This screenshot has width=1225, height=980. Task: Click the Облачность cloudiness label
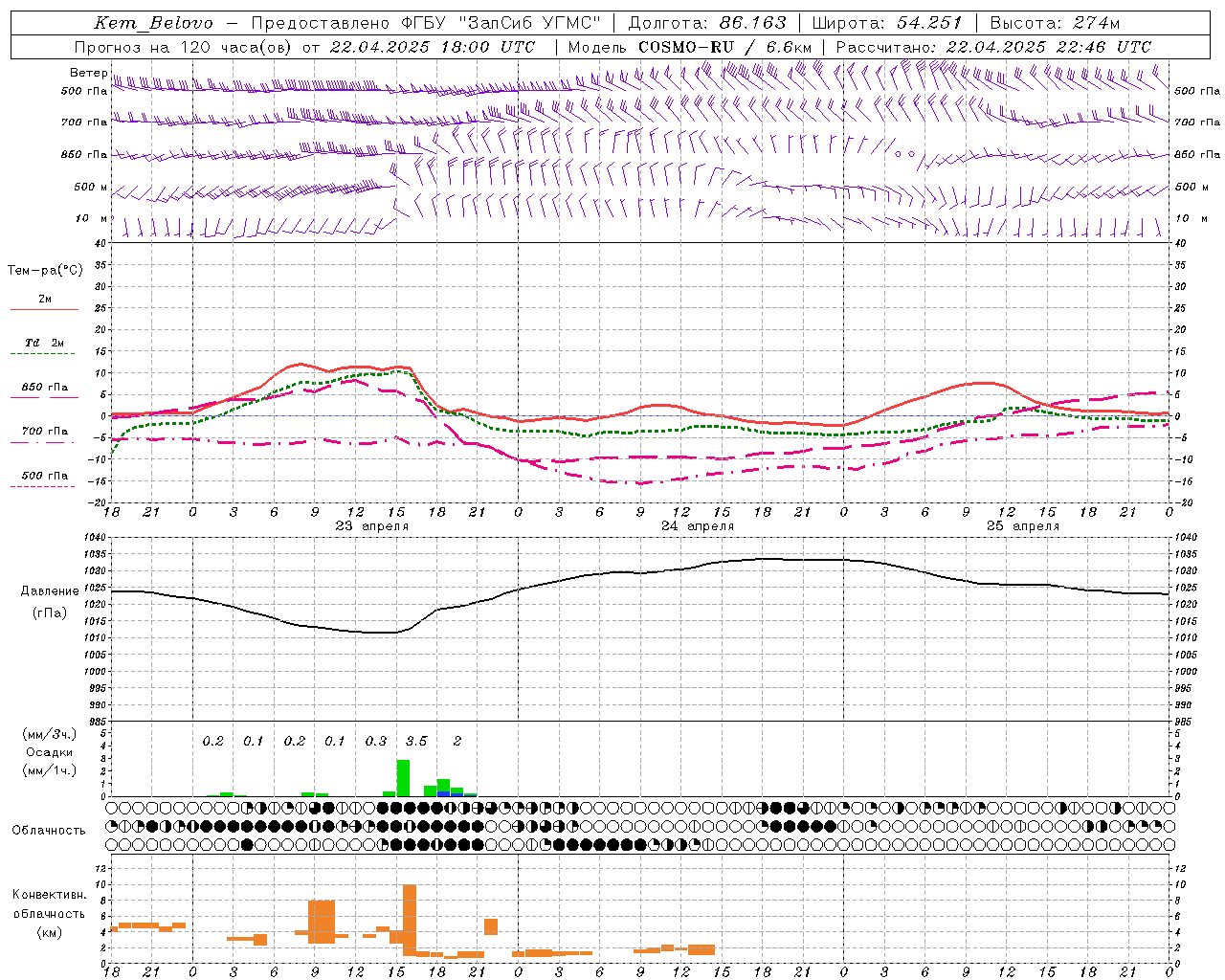tap(49, 831)
